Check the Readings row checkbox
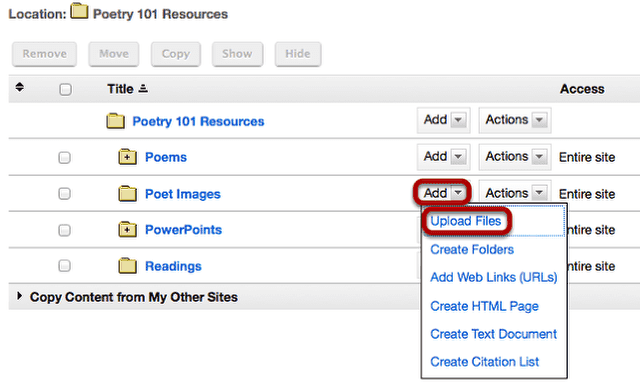The height and width of the screenshot is (390, 640). (64, 266)
